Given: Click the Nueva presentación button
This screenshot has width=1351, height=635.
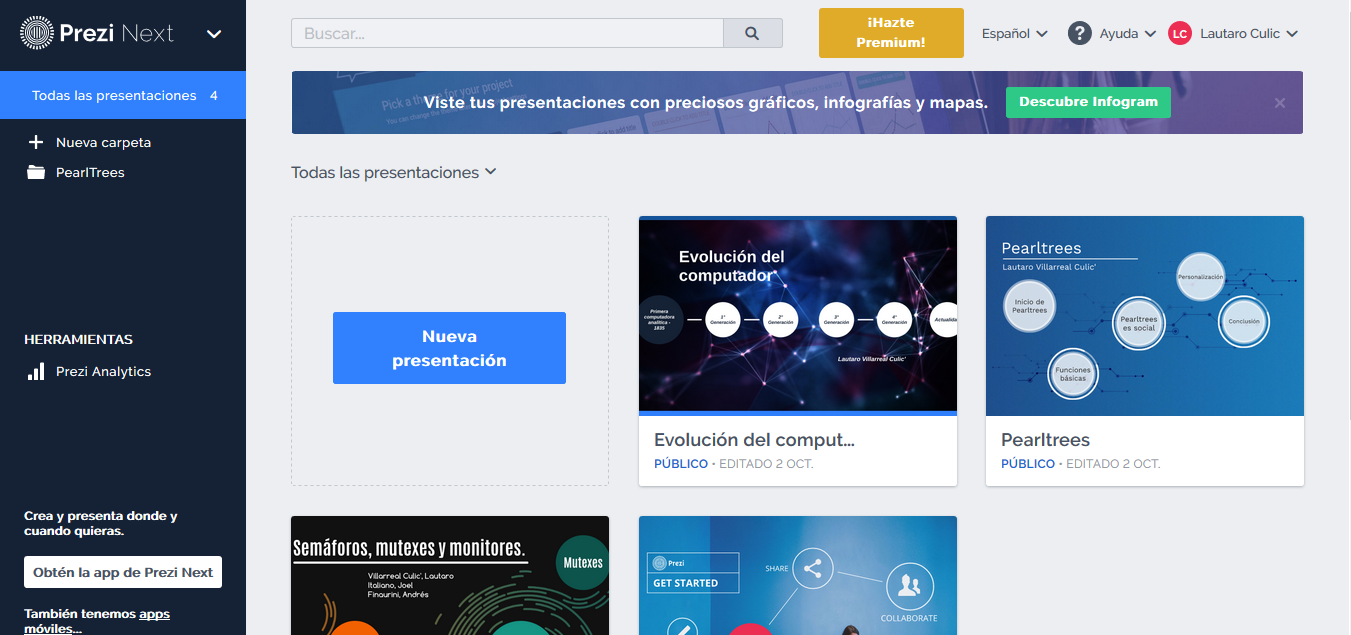Looking at the screenshot, I should [449, 348].
